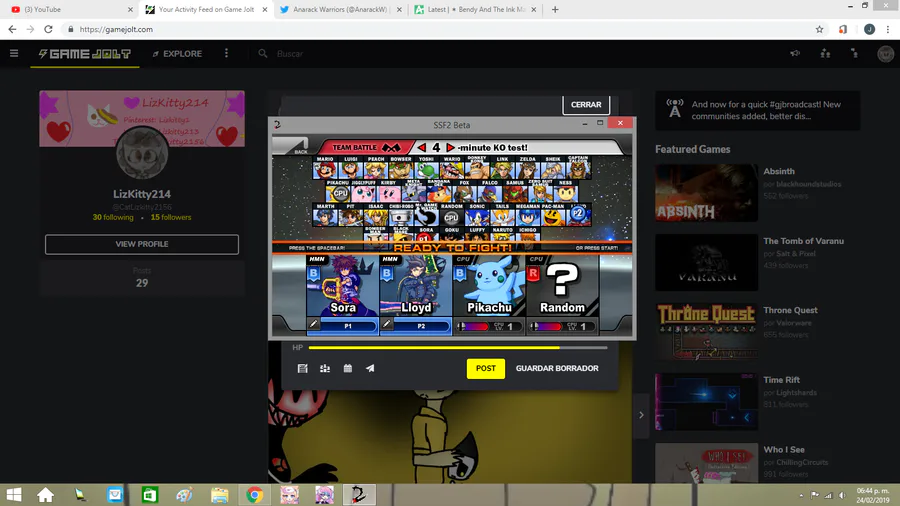Choose Meta Knight portrait
The image size is (900, 506).
414,193
